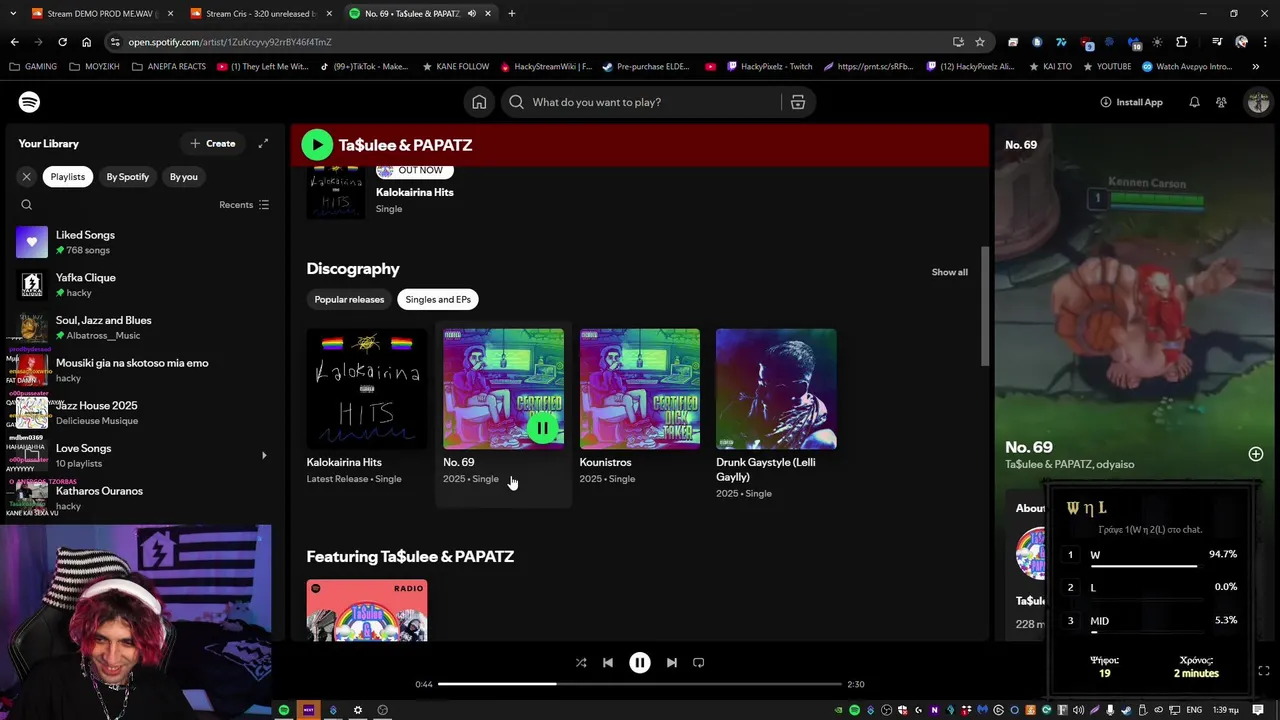Open the notifications bell
This screenshot has height=720, width=1280.
click(1194, 102)
